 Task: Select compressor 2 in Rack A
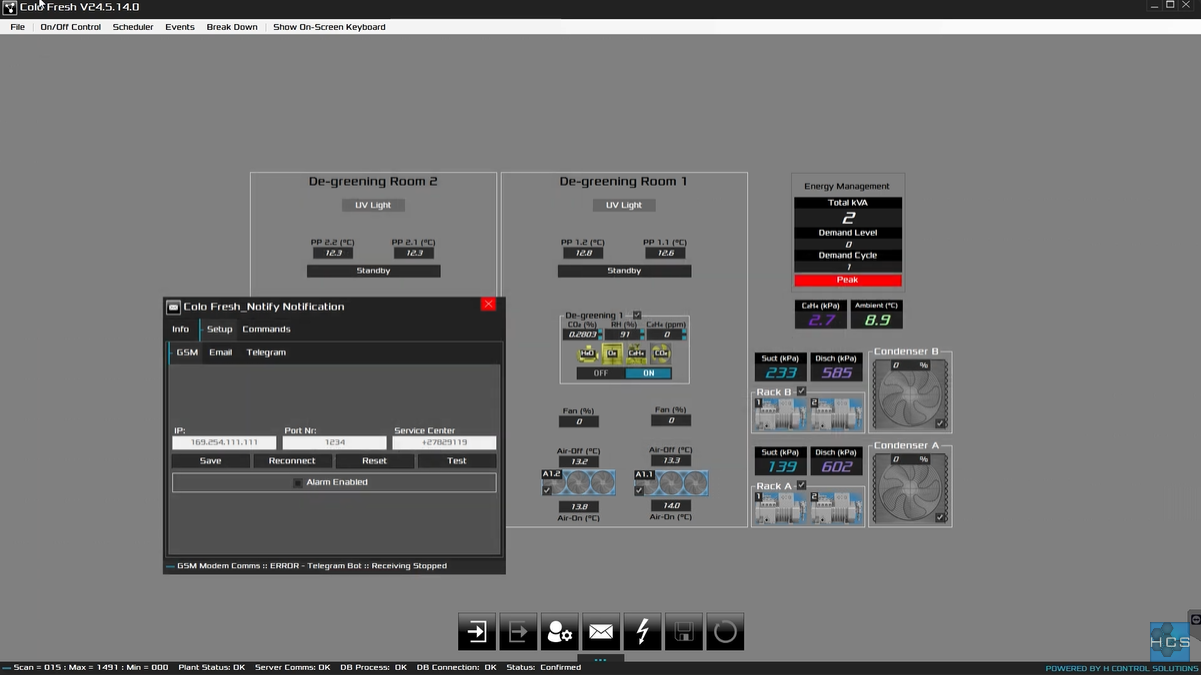click(x=836, y=507)
